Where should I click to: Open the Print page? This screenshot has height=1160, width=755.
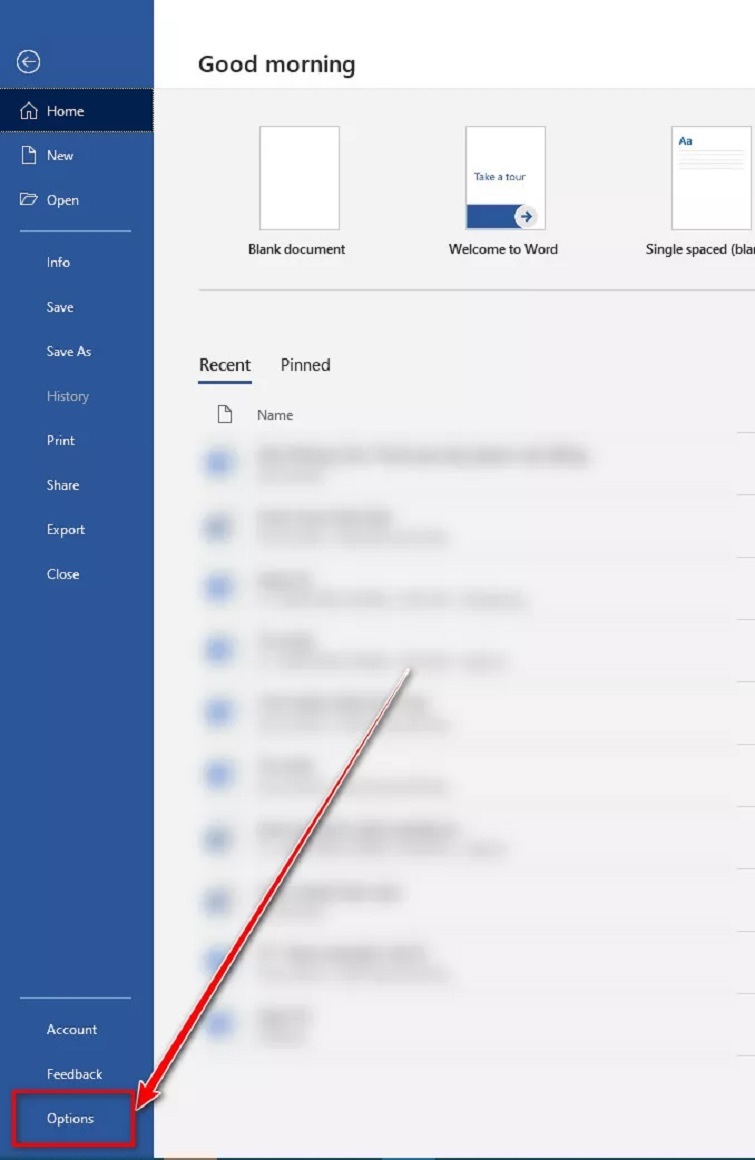pyautogui.click(x=60, y=440)
